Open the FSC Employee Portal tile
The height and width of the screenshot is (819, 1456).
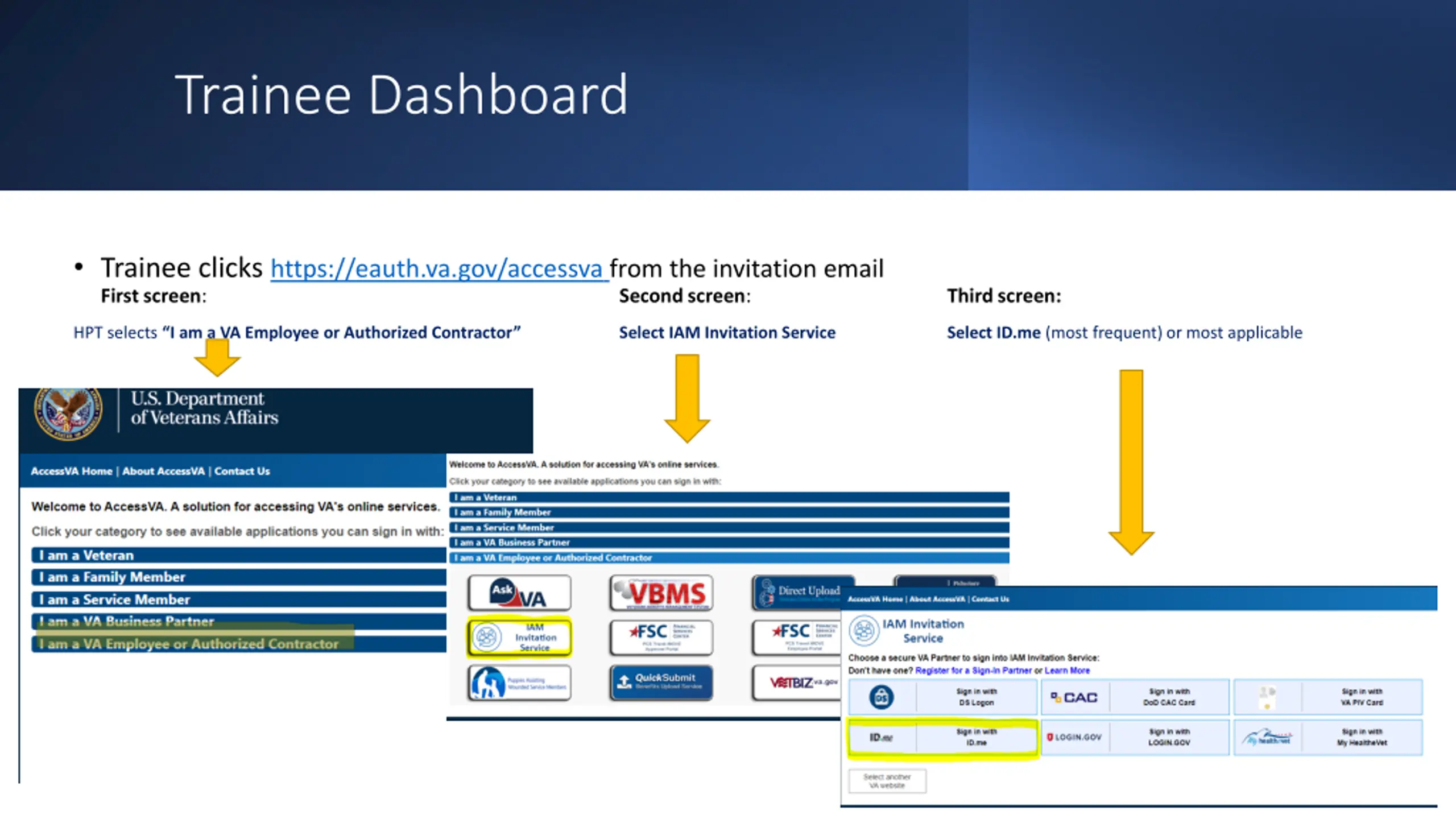797,638
